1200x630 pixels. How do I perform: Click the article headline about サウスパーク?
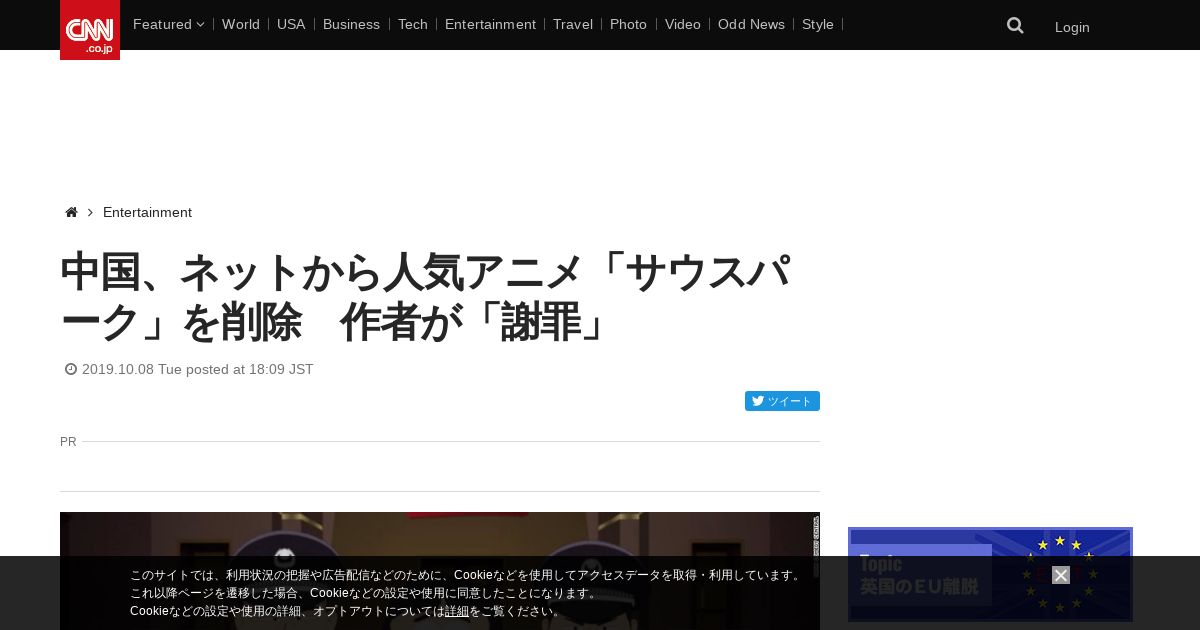pos(426,297)
